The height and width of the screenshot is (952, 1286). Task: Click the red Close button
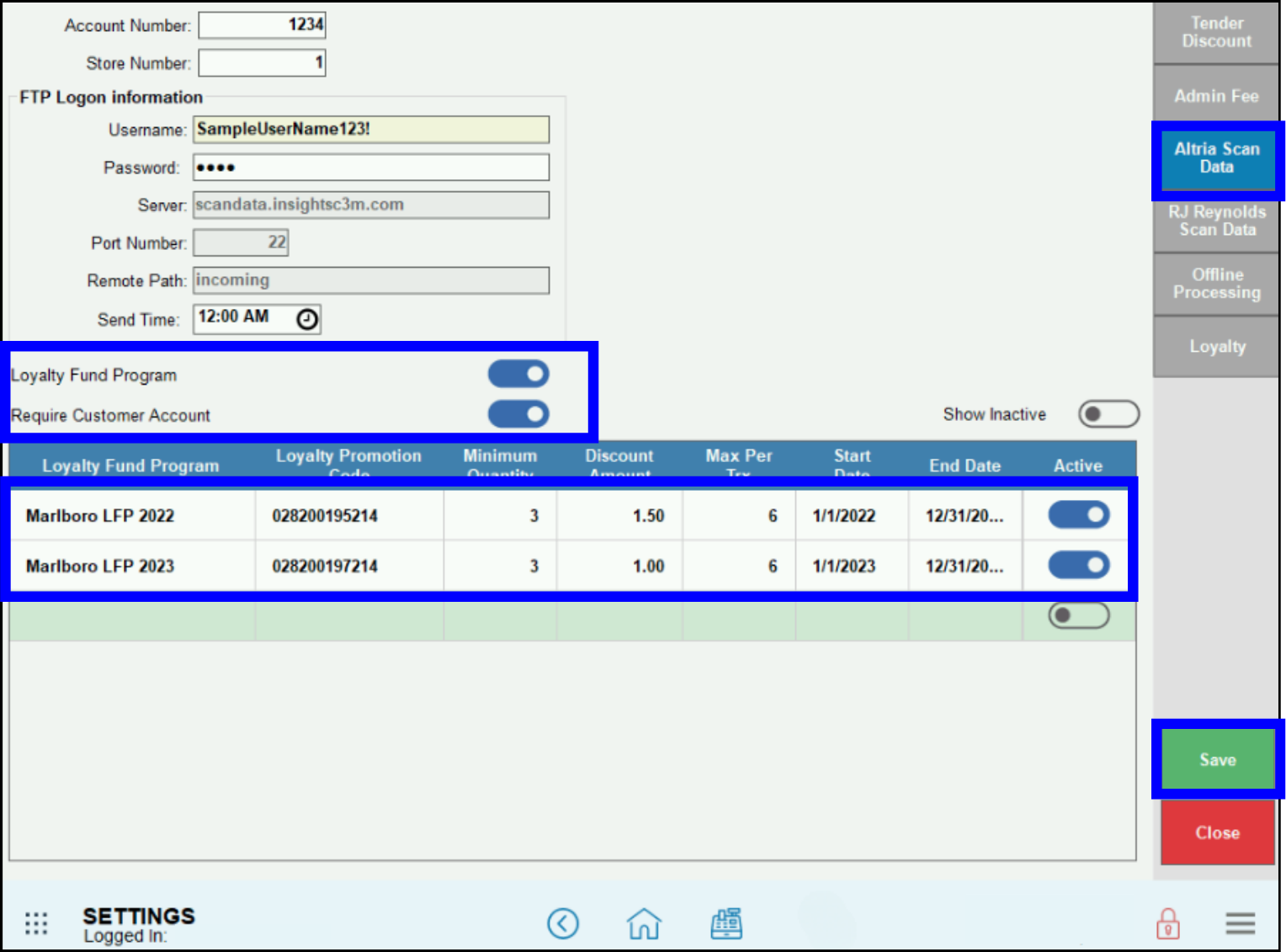[x=1218, y=832]
